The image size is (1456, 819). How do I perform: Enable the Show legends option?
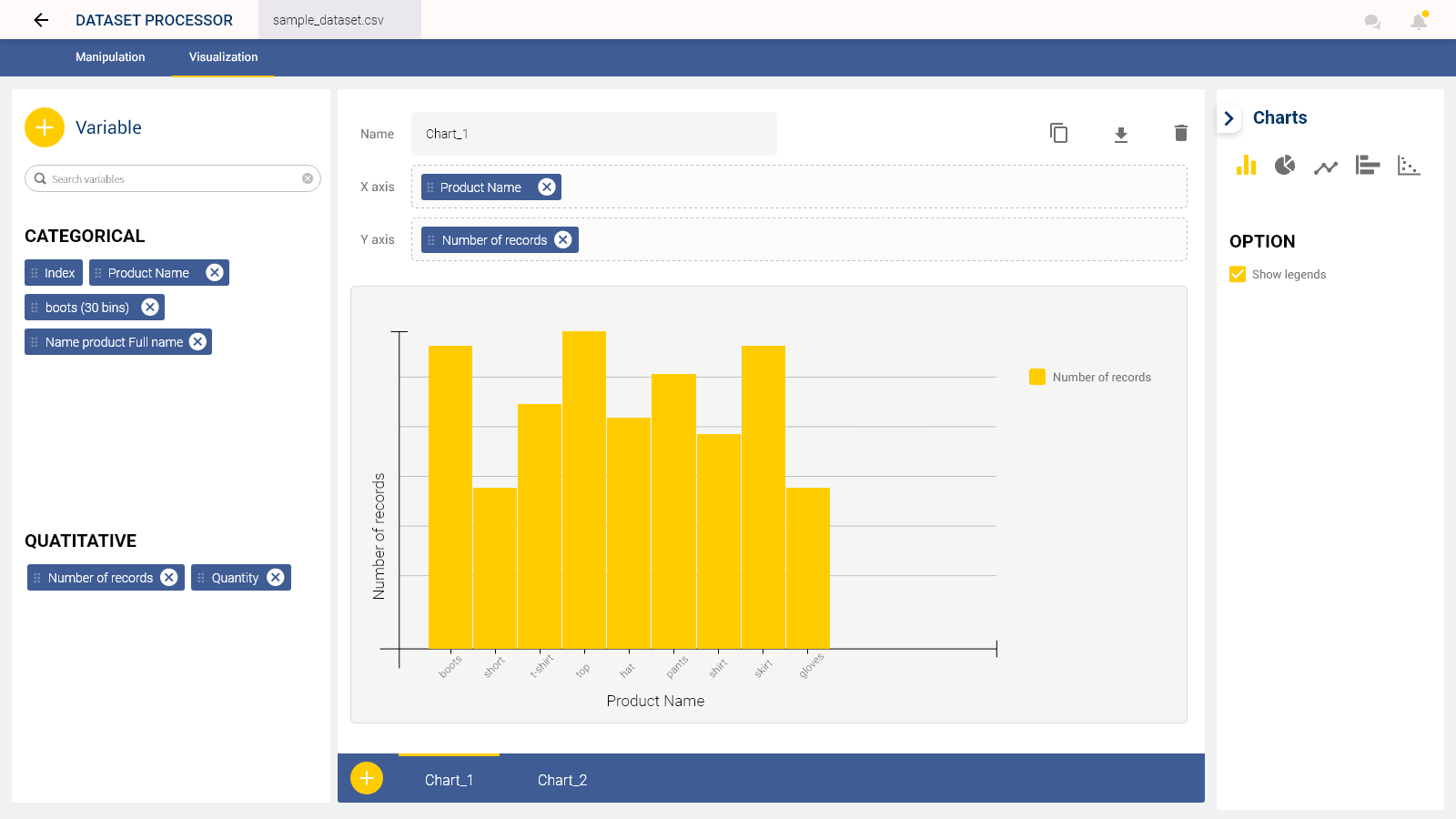(1238, 274)
